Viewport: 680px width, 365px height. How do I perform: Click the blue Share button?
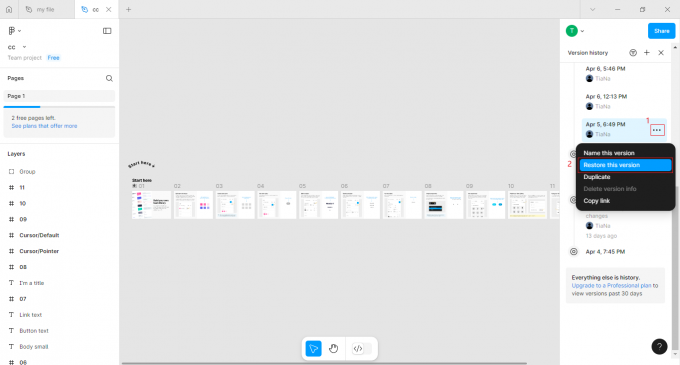point(661,31)
